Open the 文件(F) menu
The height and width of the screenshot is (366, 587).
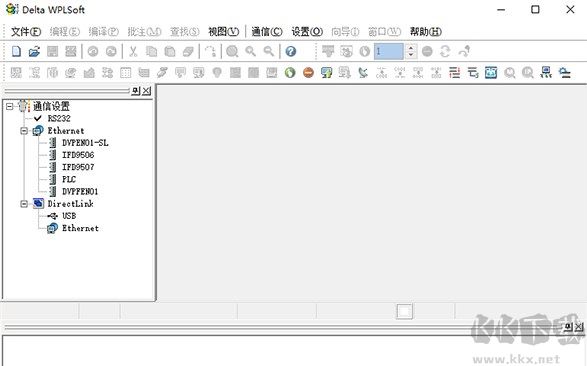click(x=25, y=32)
